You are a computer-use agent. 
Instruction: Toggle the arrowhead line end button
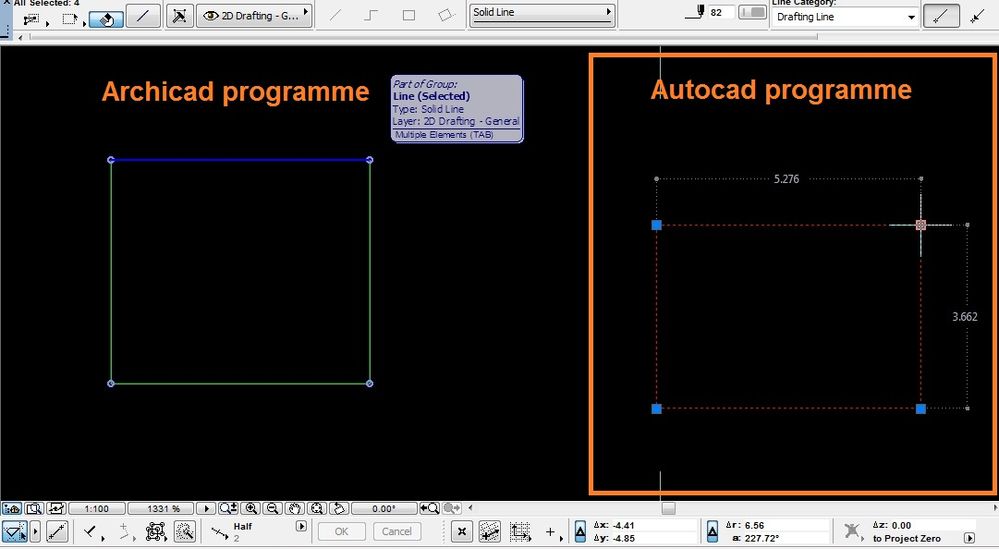click(977, 17)
